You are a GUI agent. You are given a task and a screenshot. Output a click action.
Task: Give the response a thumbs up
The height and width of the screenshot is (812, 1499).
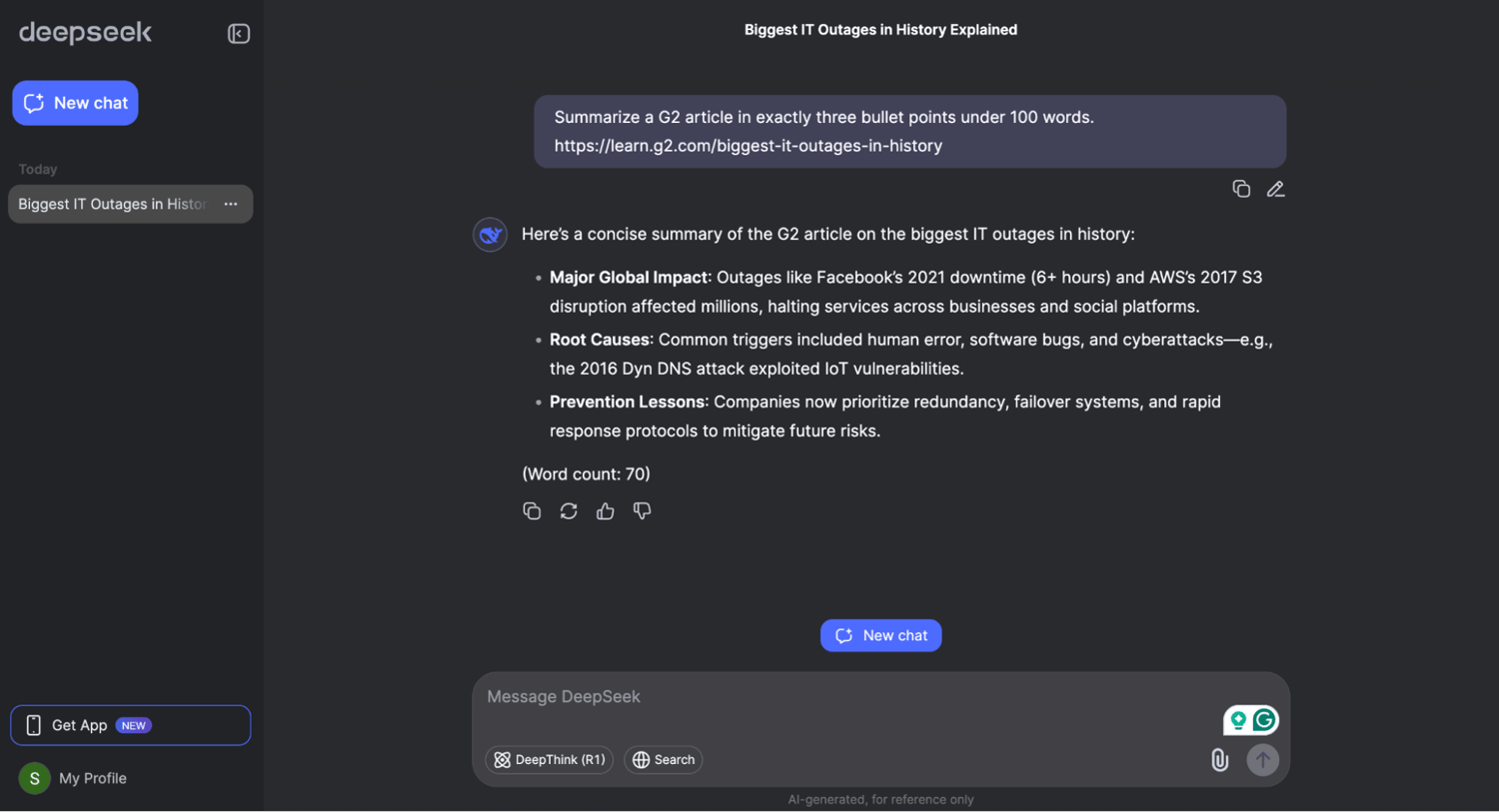606,511
